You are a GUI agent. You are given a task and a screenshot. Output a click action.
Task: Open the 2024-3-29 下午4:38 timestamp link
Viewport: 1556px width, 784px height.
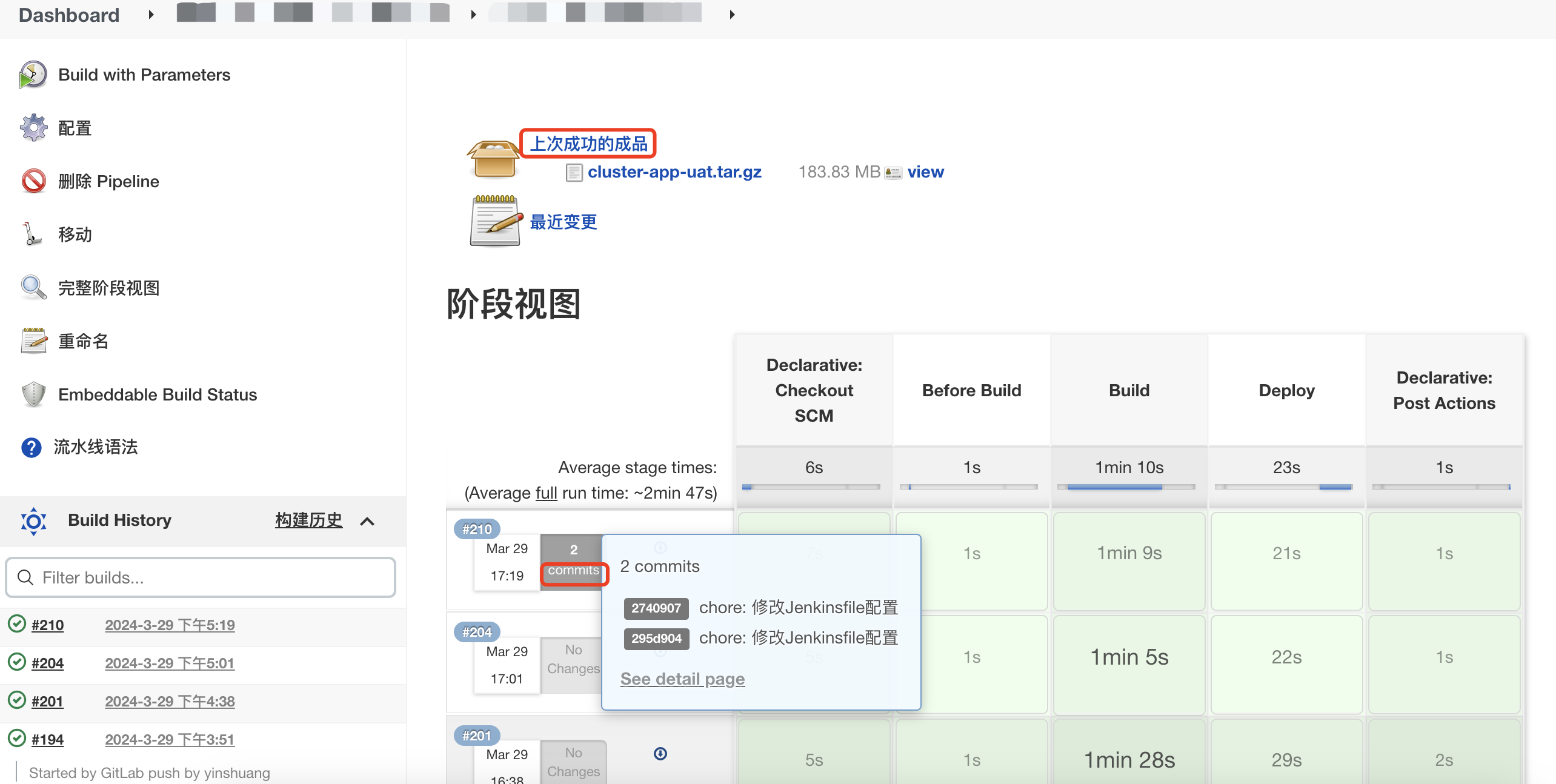pyautogui.click(x=170, y=701)
